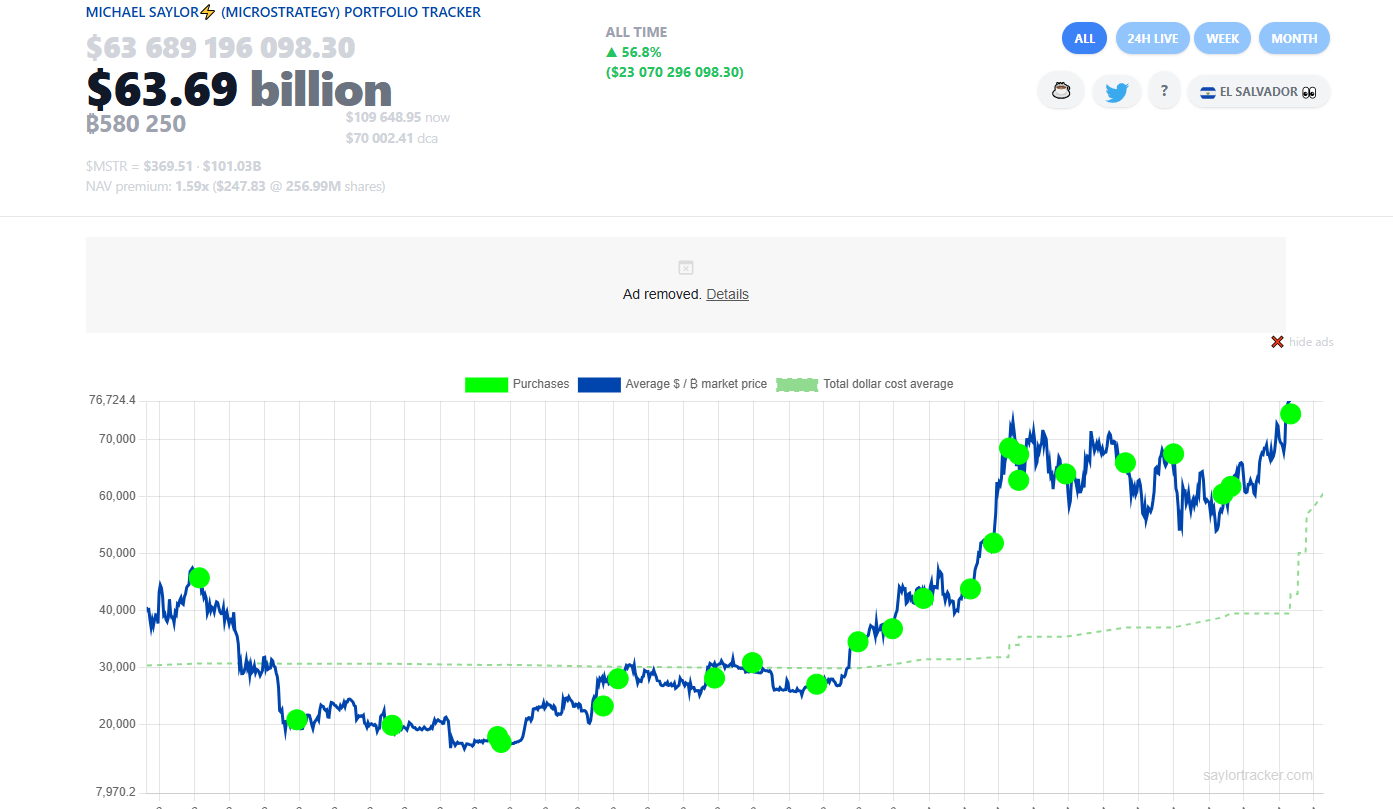This screenshot has height=809, width=1393.
Task: Click the ALL TIME heading label
Action: click(636, 32)
